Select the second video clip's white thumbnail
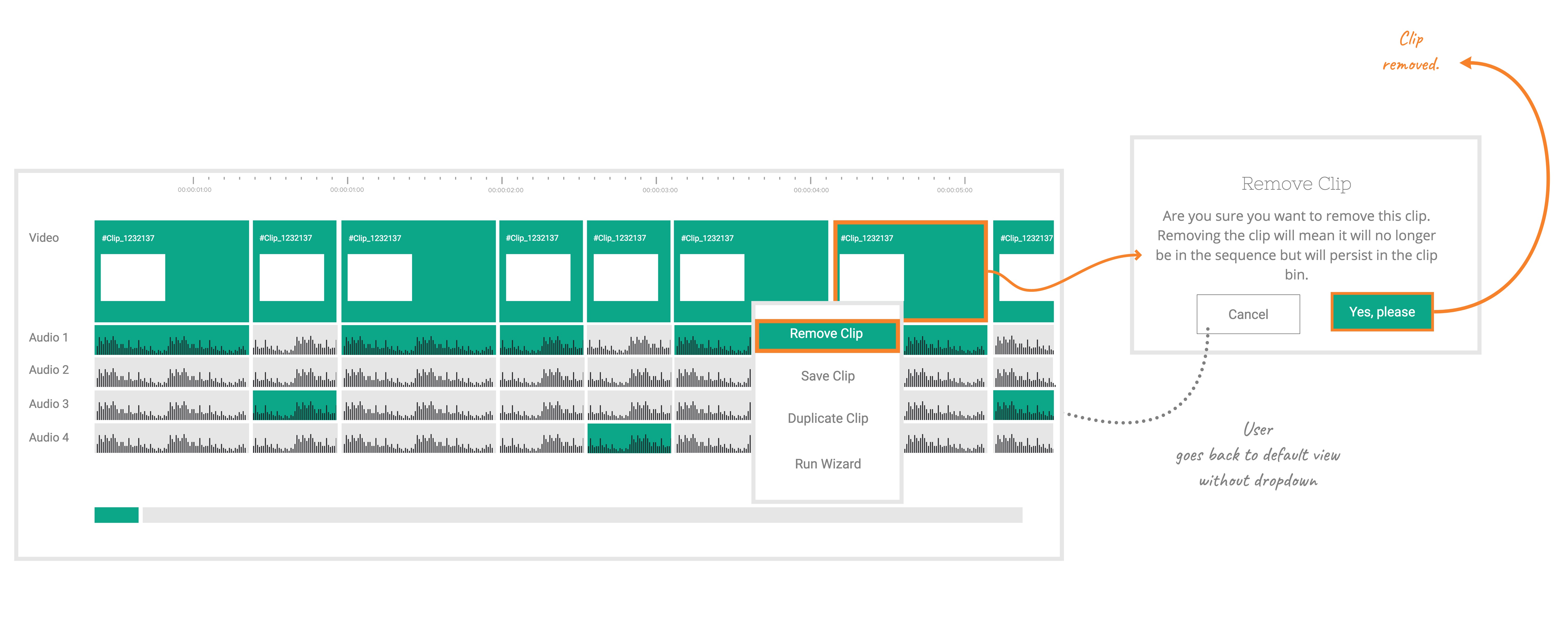Screen dimensions: 1568x621 tap(292, 278)
